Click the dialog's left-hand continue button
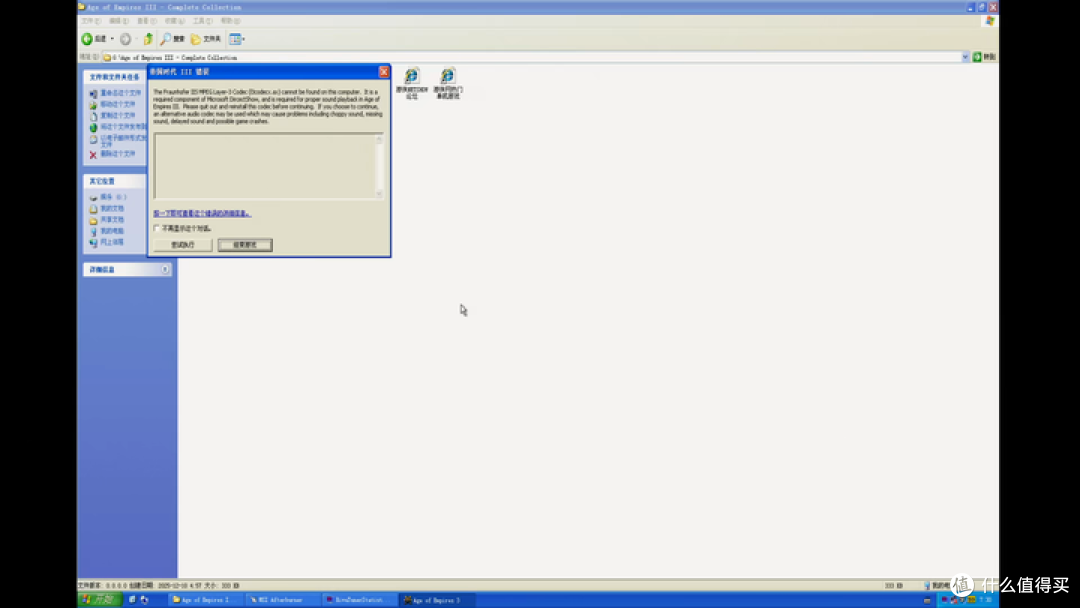The image size is (1080, 608). [x=183, y=245]
